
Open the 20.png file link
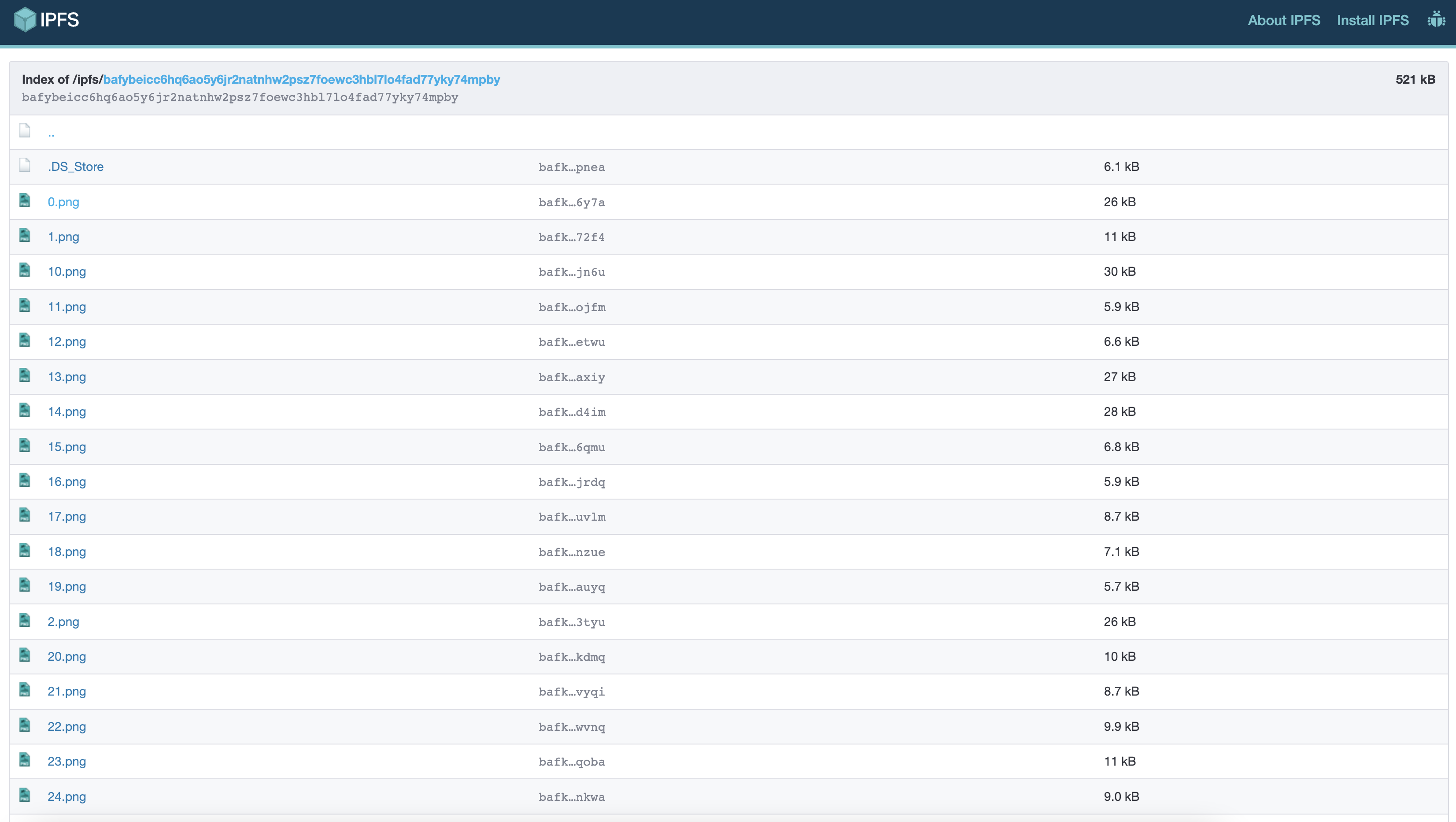point(67,656)
